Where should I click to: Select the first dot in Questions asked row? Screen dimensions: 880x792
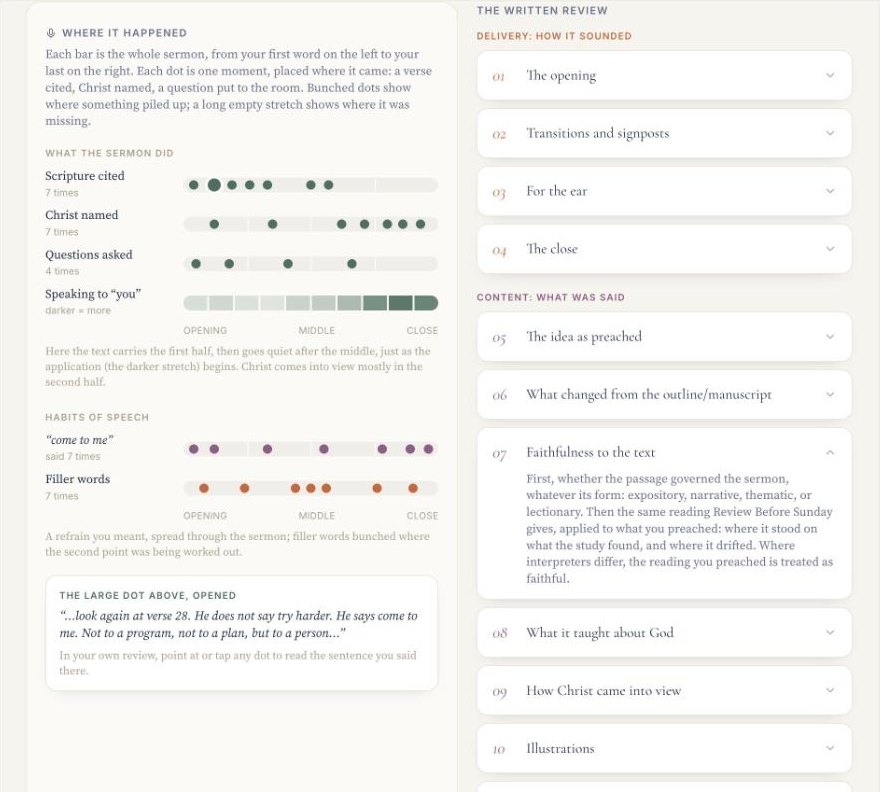[196, 264]
